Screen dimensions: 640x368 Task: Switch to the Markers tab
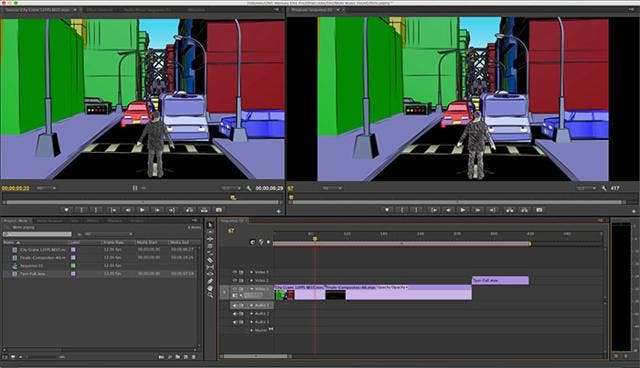pos(114,221)
